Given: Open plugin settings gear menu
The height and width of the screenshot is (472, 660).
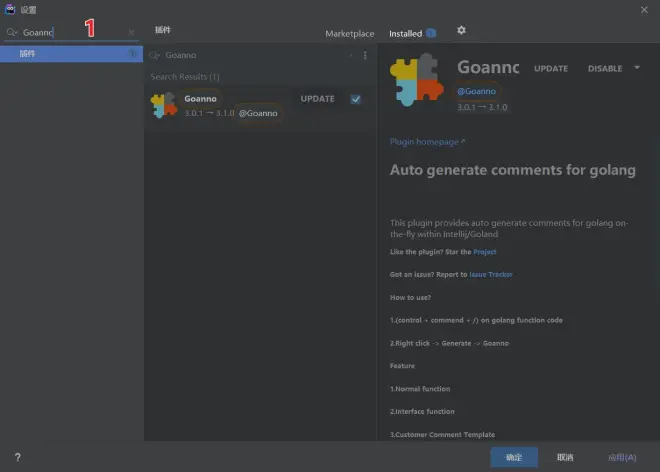Looking at the screenshot, I should tap(461, 30).
